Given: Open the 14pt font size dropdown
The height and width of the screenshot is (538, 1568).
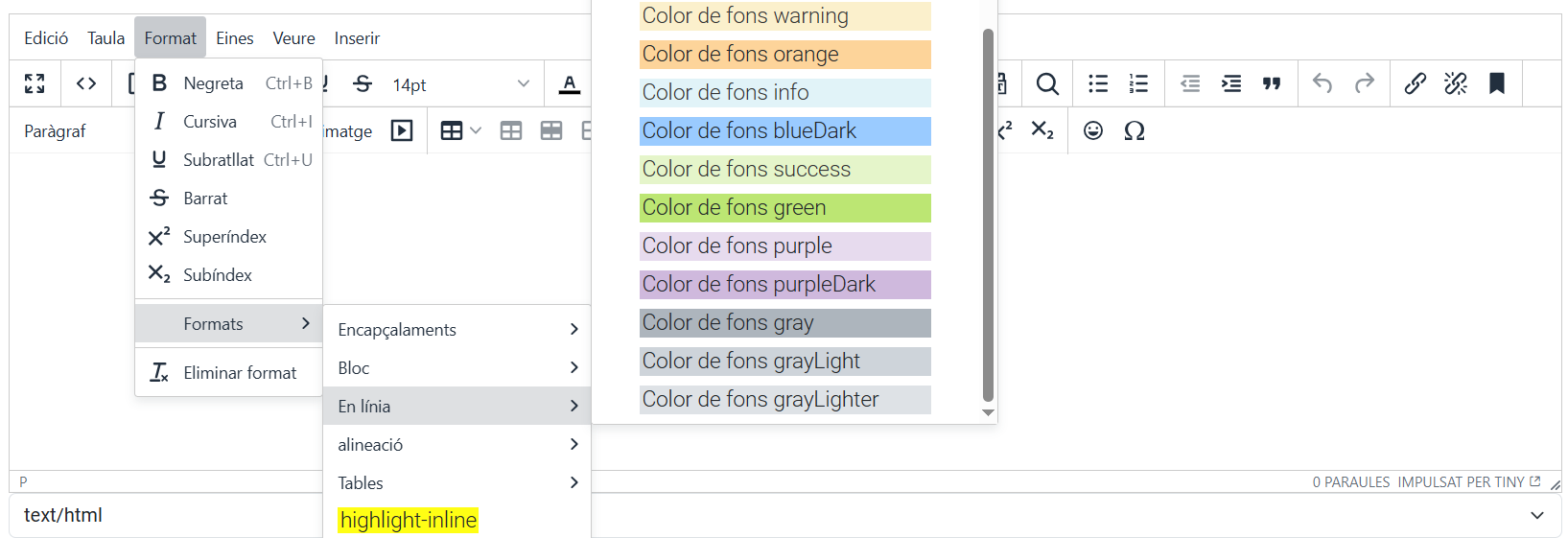Looking at the screenshot, I should tap(460, 84).
